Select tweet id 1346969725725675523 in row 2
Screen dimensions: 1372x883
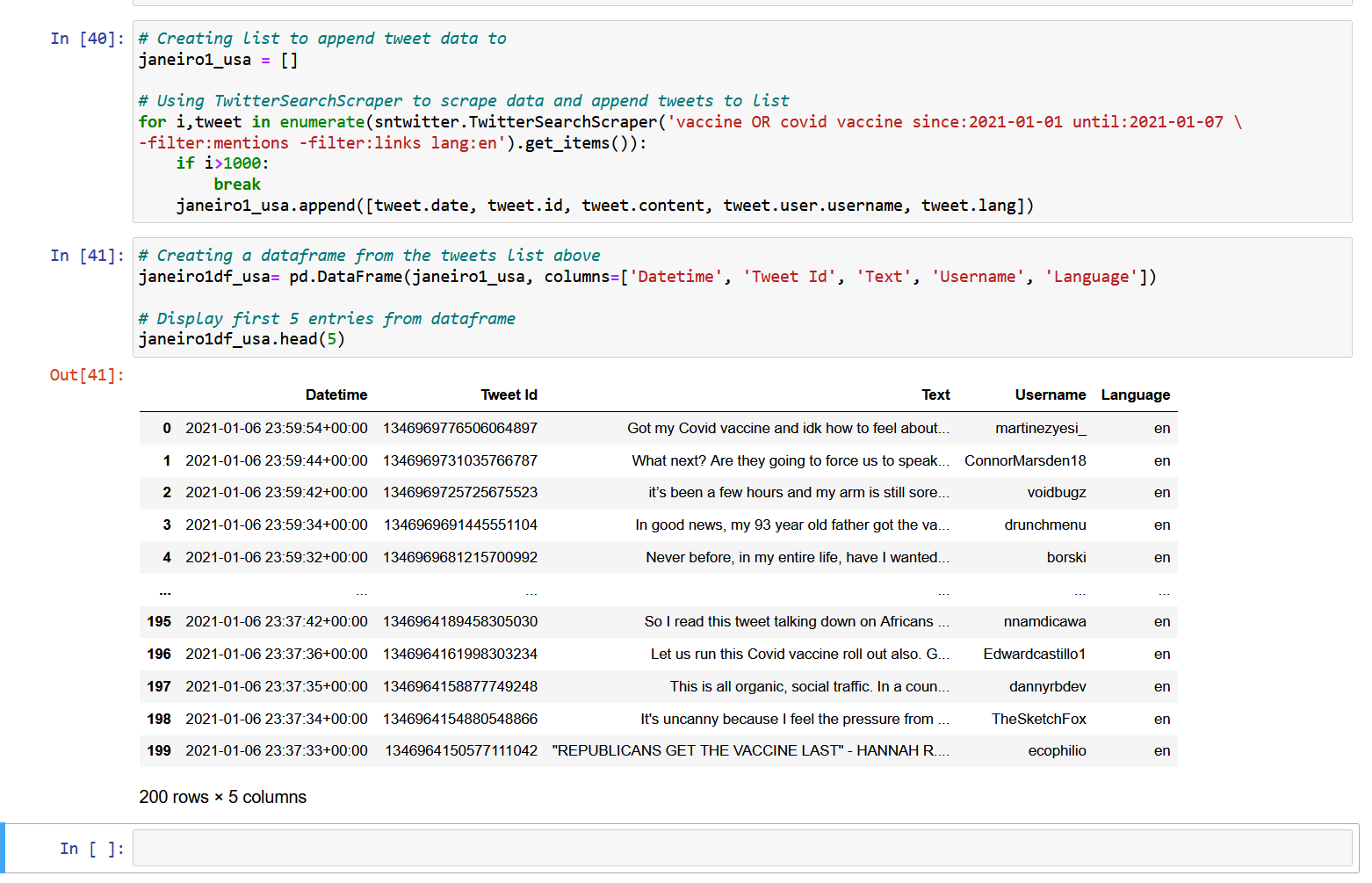point(461,492)
